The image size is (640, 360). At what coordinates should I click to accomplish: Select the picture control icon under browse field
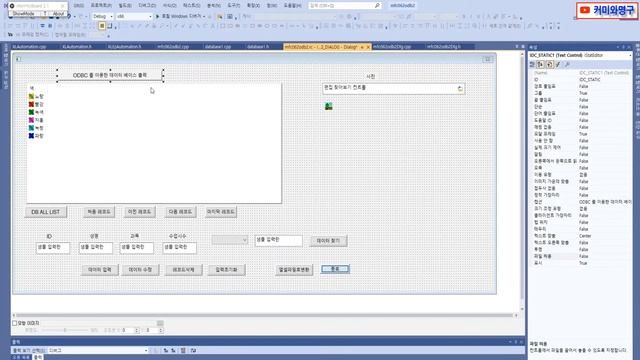(329, 107)
